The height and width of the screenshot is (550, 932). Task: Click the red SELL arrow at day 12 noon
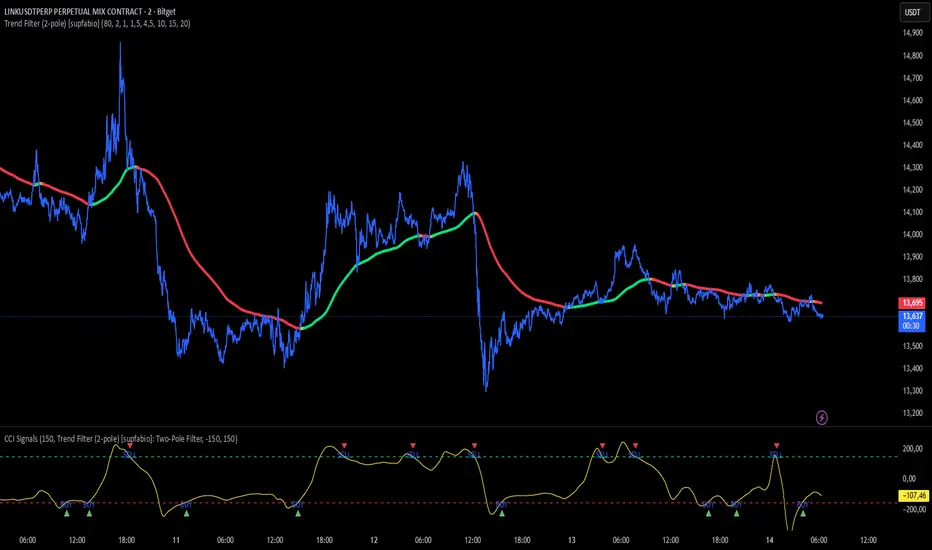(x=474, y=445)
